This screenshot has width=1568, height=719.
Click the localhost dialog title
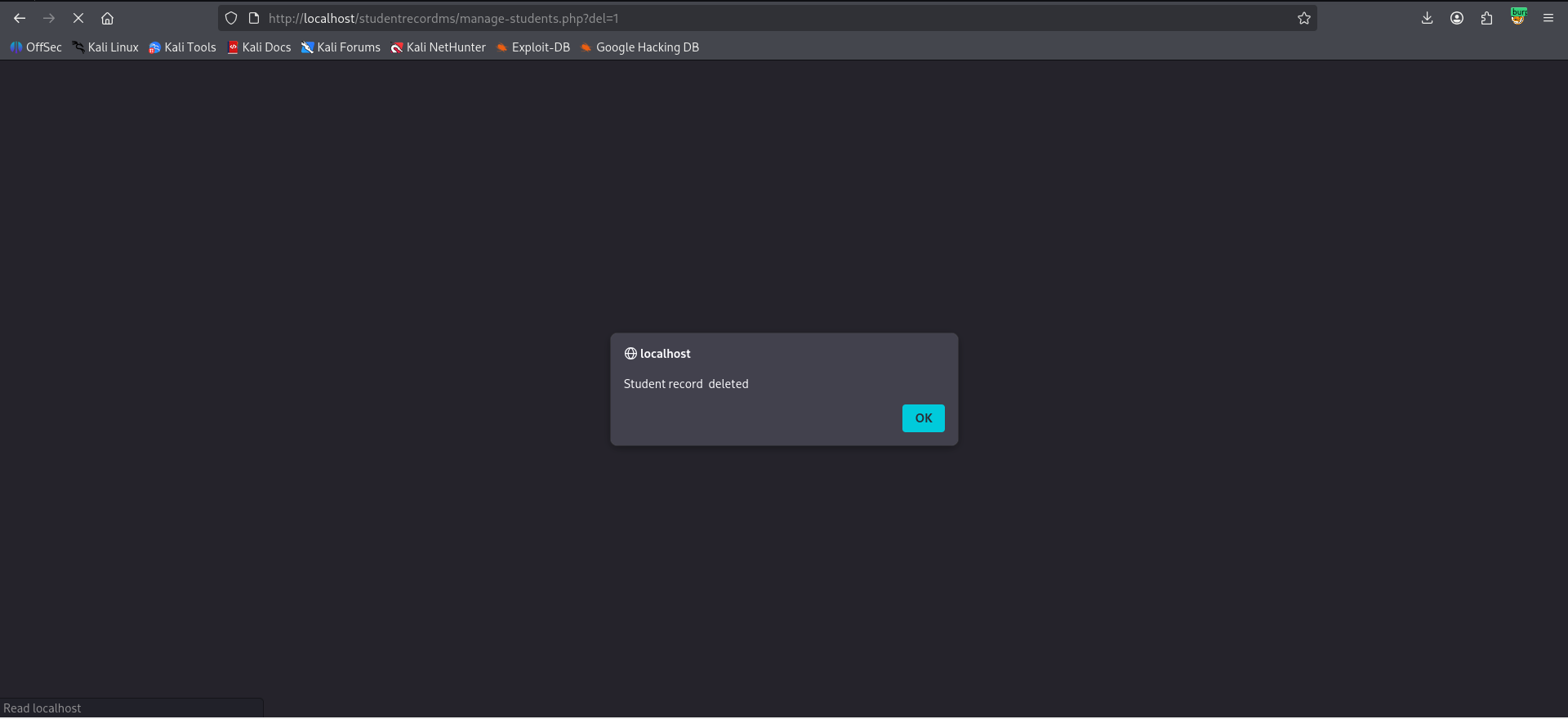coord(665,354)
